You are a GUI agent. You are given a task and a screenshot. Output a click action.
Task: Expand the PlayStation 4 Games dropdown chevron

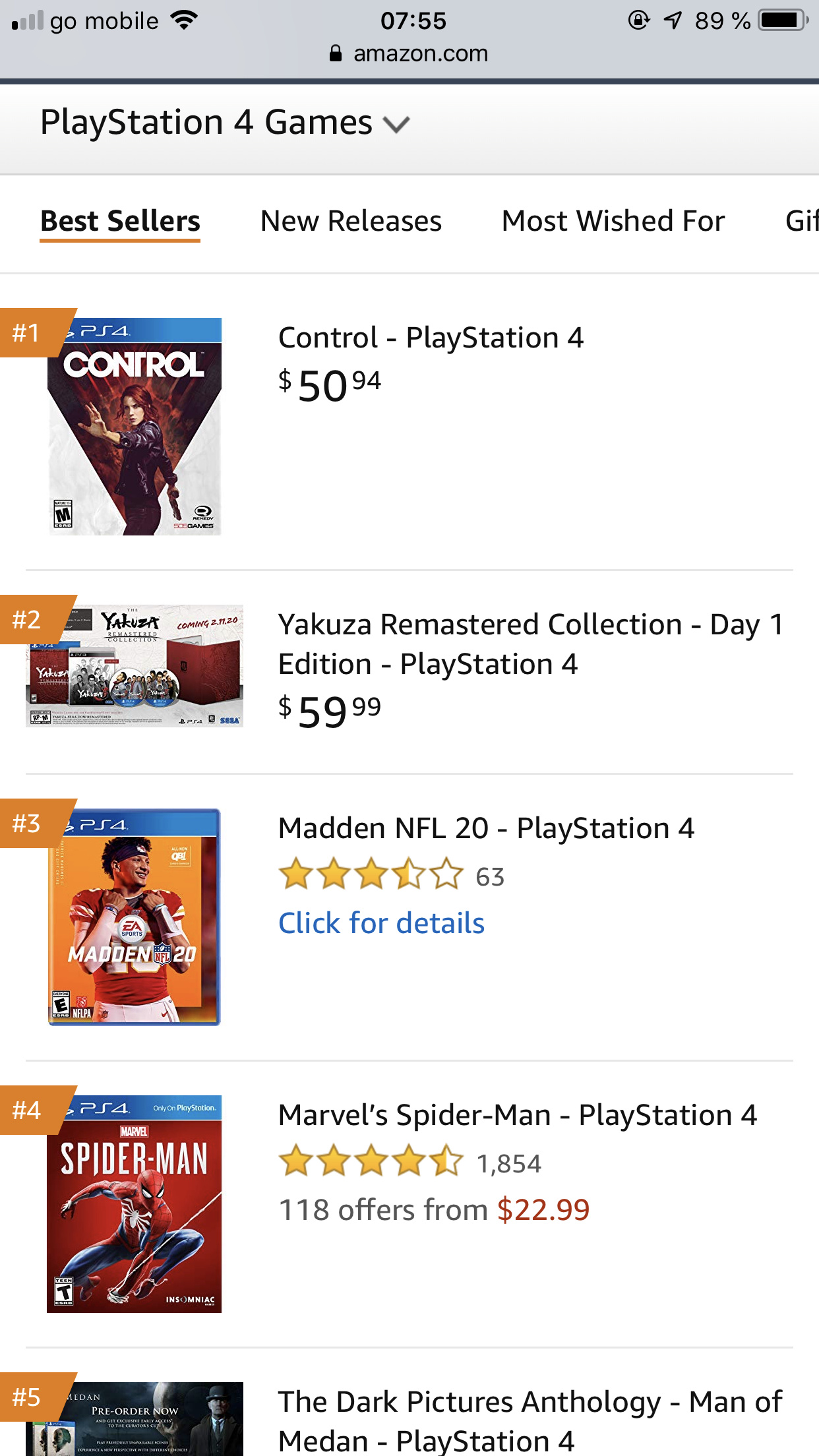tap(396, 124)
